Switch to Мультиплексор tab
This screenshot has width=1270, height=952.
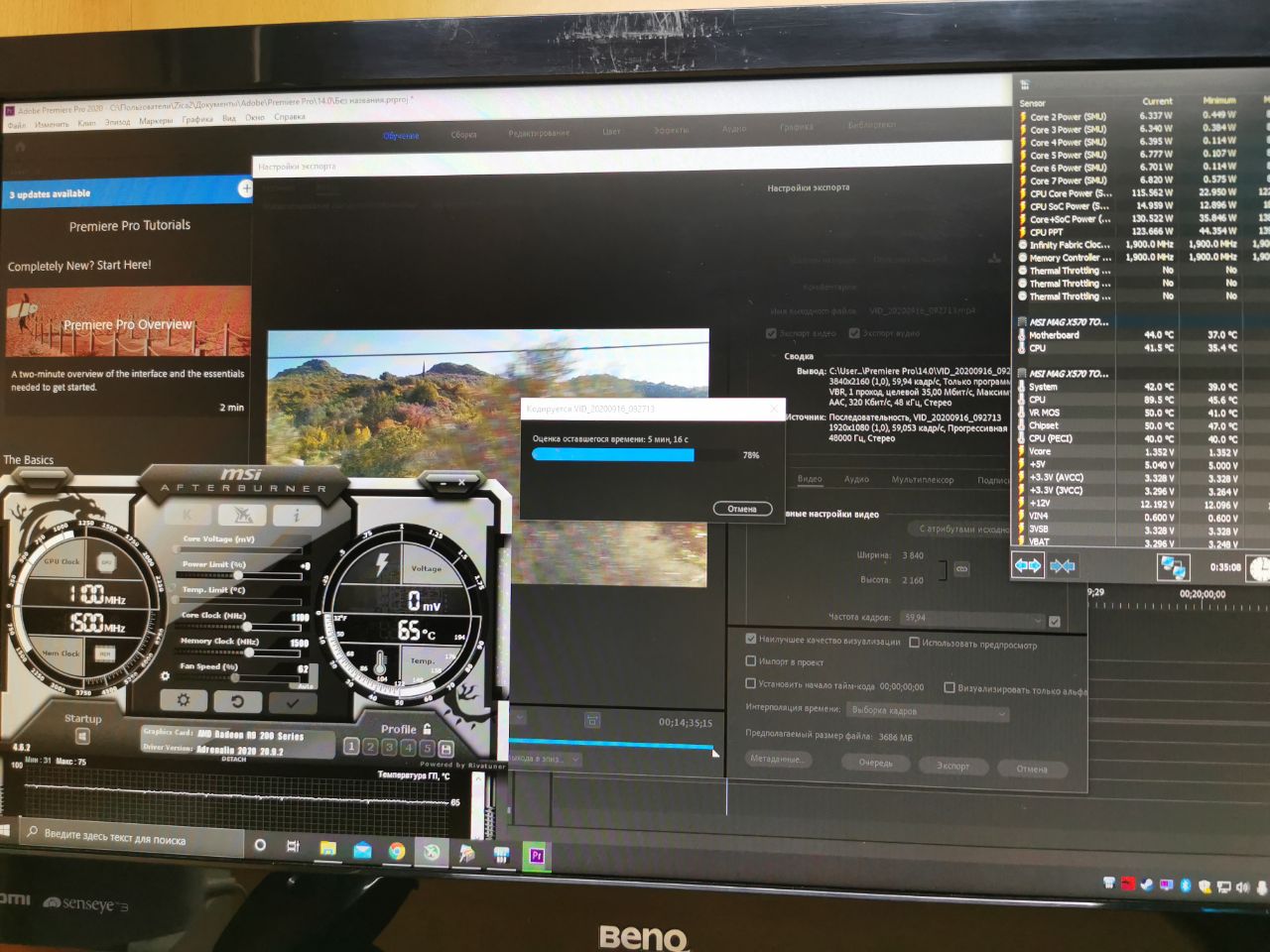(x=923, y=480)
